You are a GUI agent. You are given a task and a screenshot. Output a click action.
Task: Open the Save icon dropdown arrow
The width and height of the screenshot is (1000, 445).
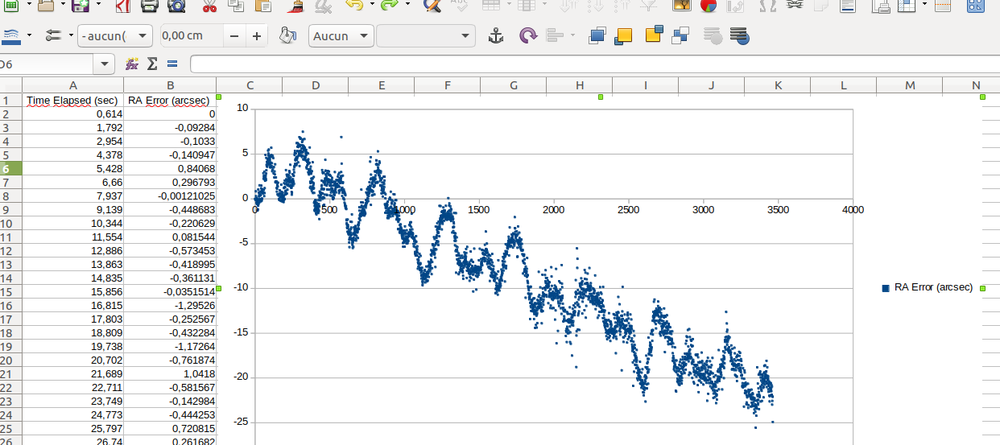pyautogui.click(x=98, y=5)
